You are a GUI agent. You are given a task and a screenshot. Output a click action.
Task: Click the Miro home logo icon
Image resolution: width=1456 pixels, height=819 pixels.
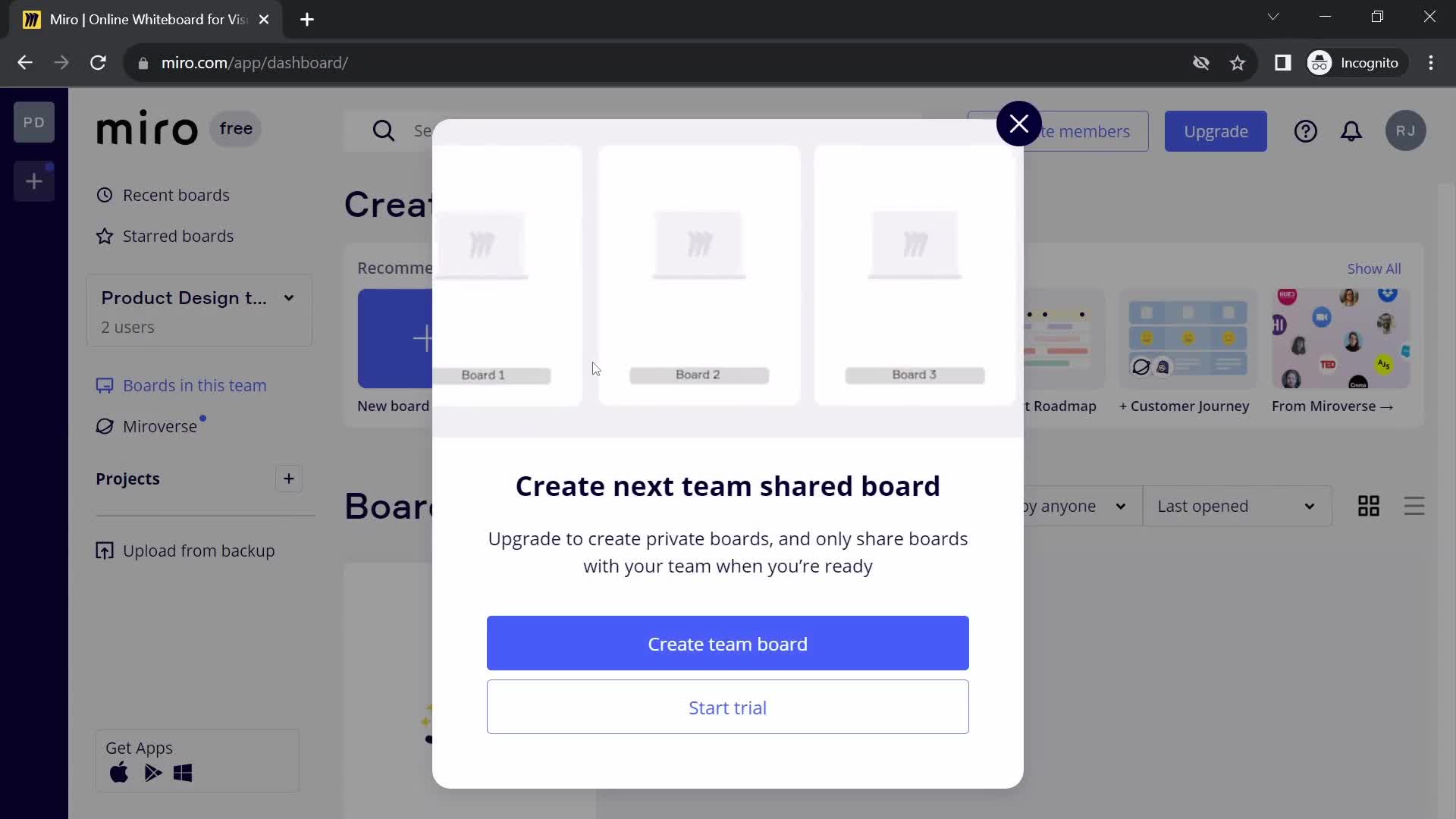pyautogui.click(x=146, y=130)
